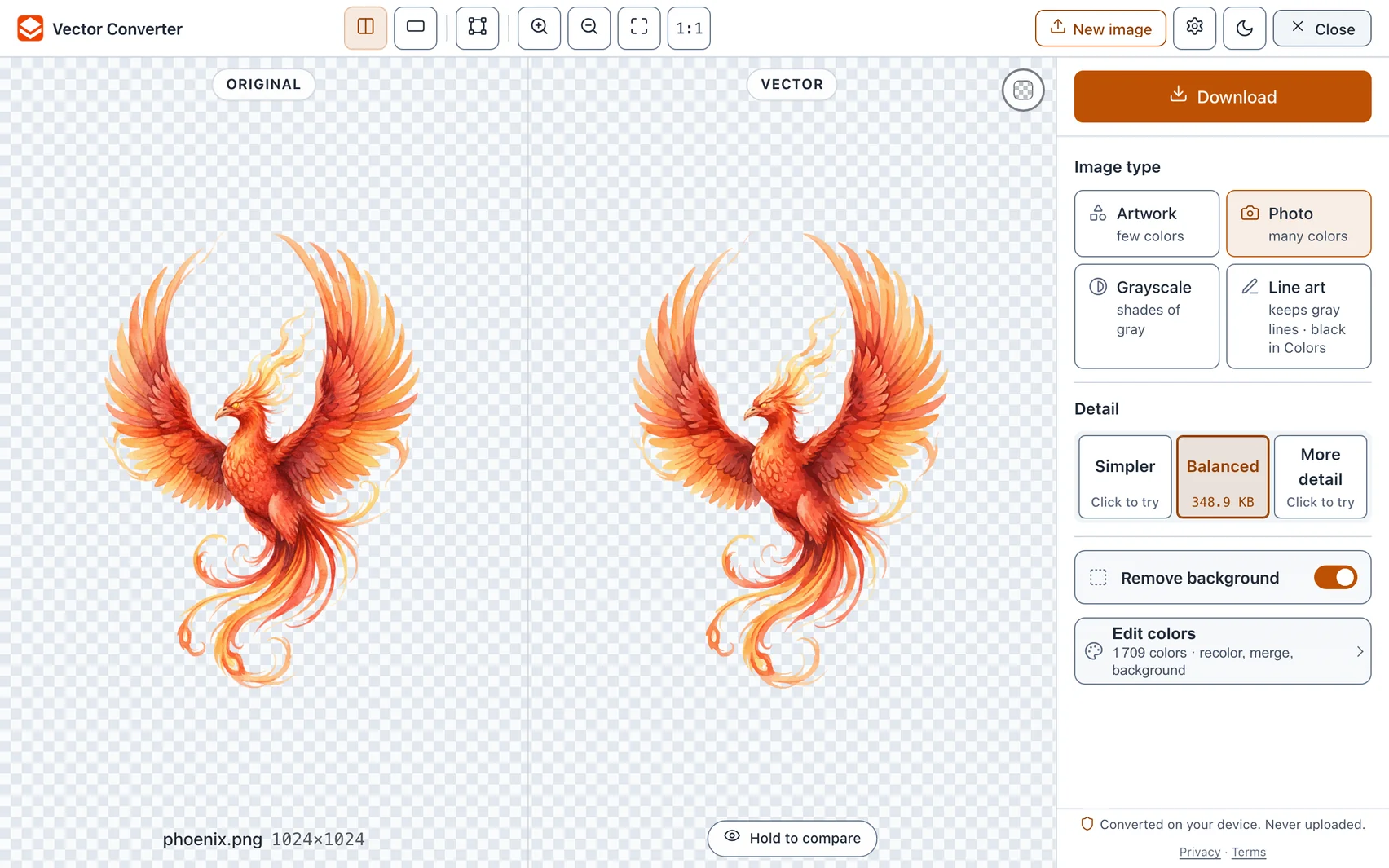Open the settings gear
The height and width of the screenshot is (868, 1389).
(x=1195, y=28)
